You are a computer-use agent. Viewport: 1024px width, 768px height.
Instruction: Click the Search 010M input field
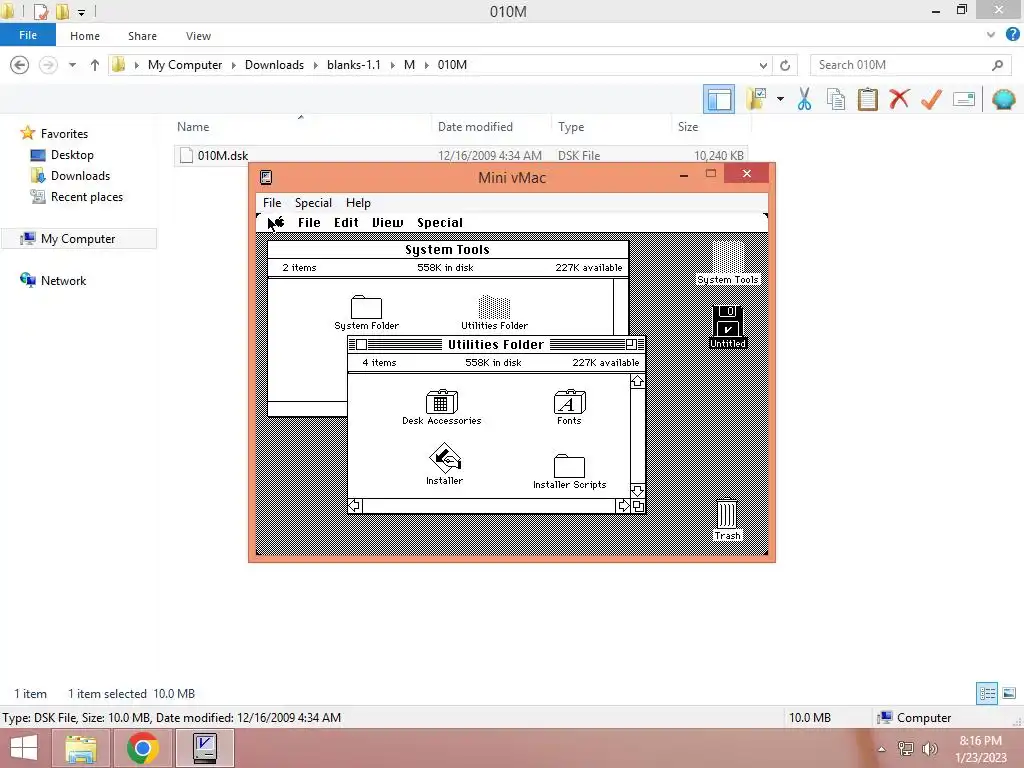[910, 65]
